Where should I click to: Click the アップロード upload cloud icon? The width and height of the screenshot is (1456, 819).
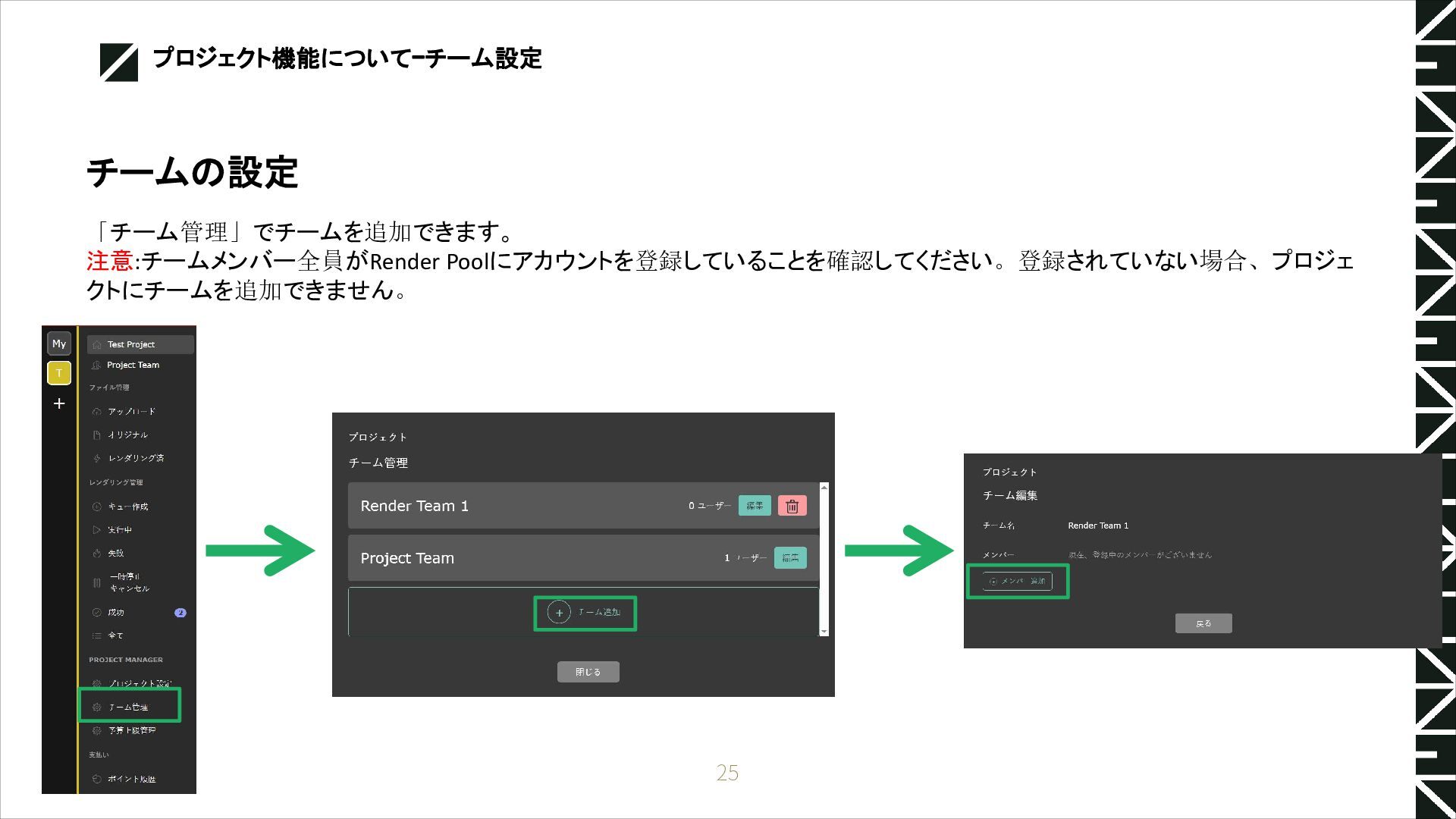click(96, 412)
